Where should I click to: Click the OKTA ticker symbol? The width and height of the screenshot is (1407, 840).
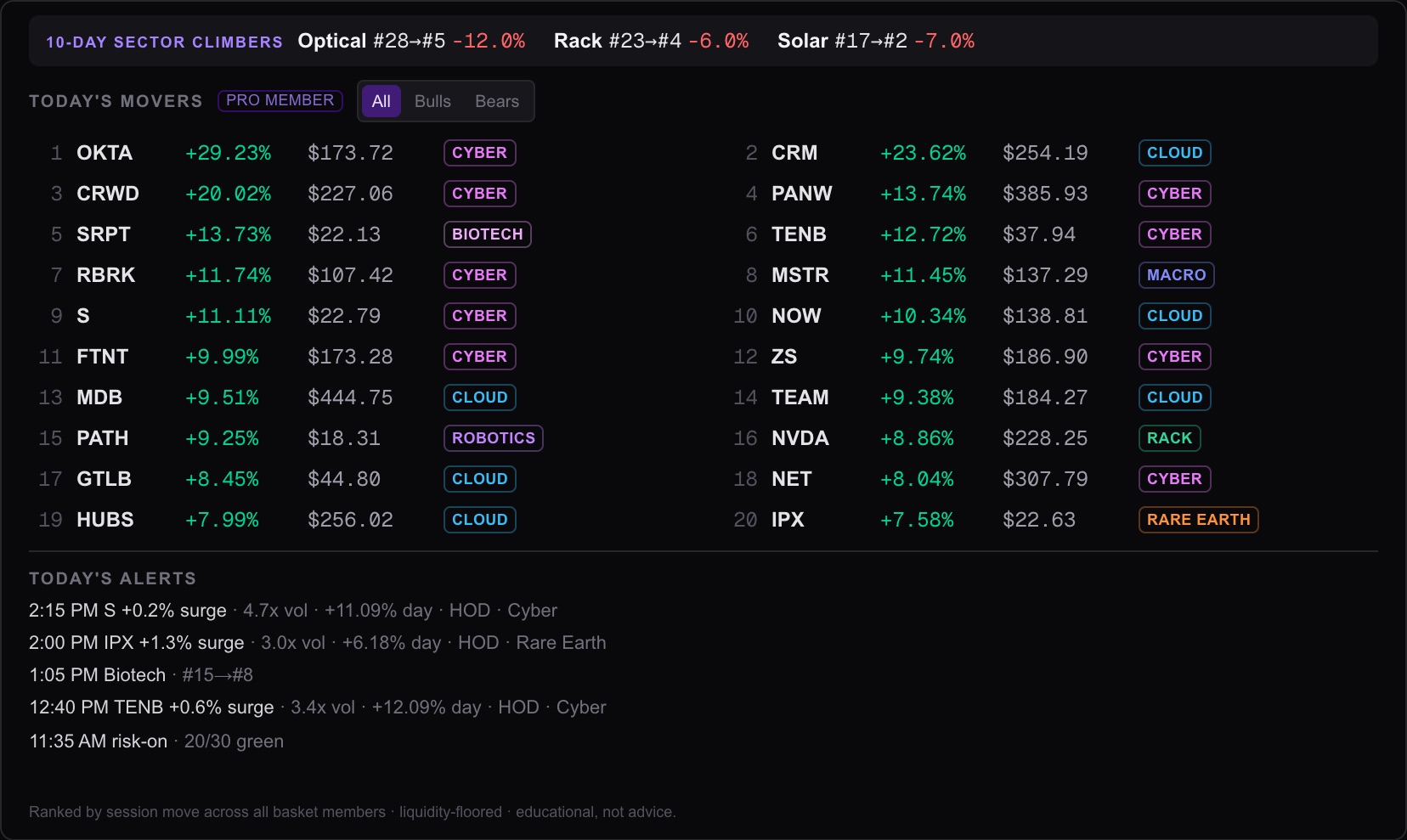tap(105, 153)
